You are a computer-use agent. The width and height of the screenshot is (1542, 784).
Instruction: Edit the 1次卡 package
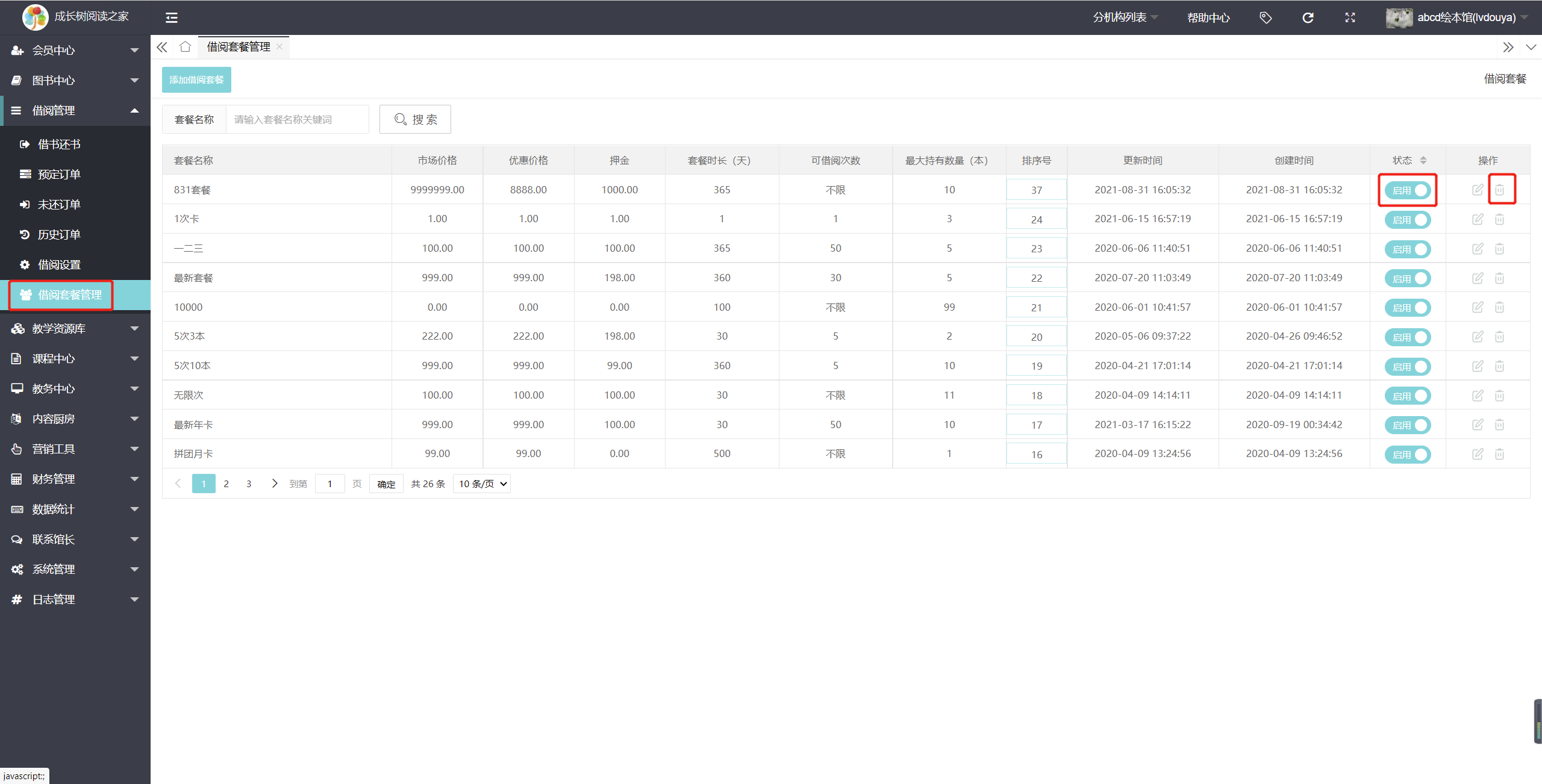click(1478, 219)
